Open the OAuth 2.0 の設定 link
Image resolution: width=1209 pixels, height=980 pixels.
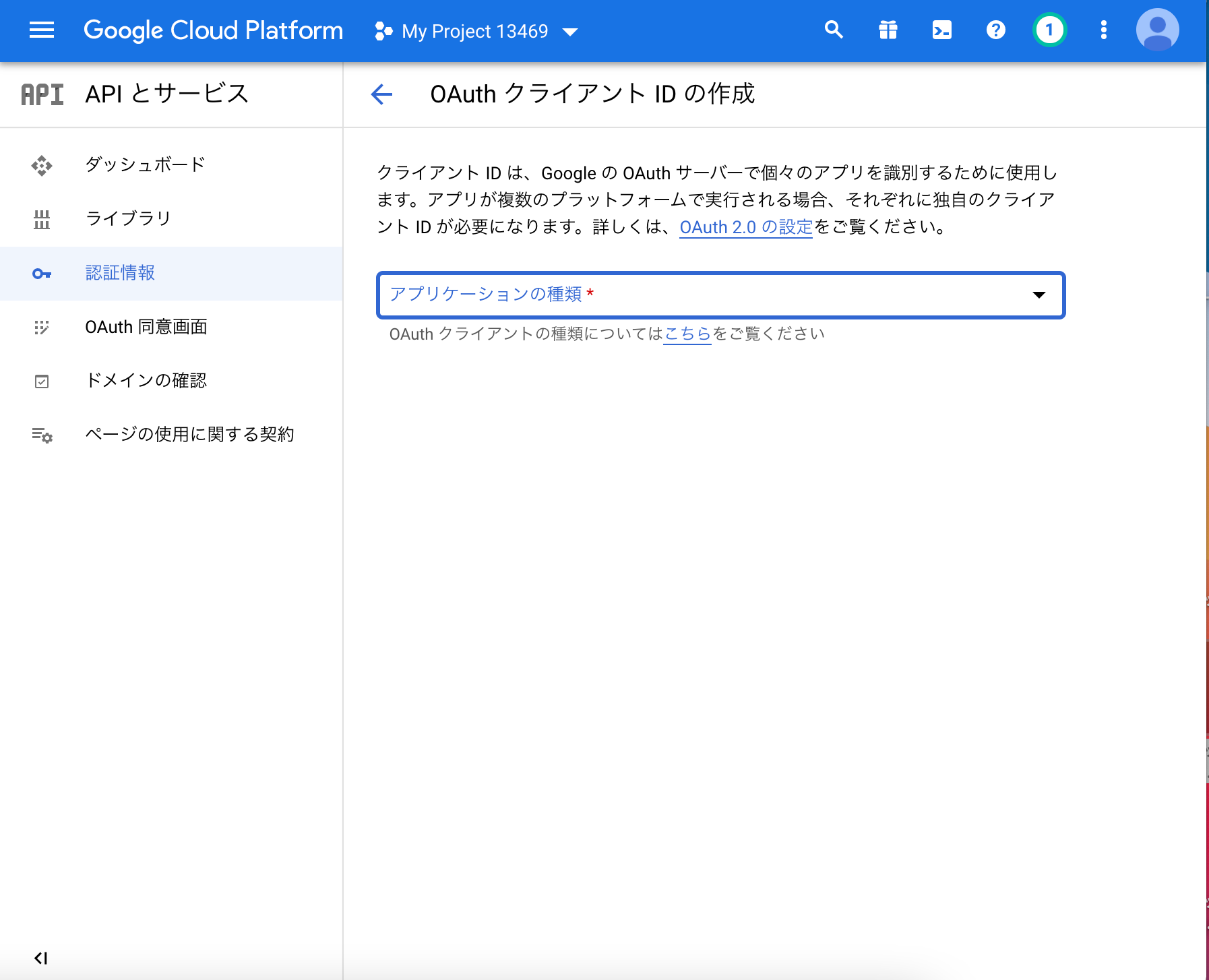pyautogui.click(x=745, y=227)
